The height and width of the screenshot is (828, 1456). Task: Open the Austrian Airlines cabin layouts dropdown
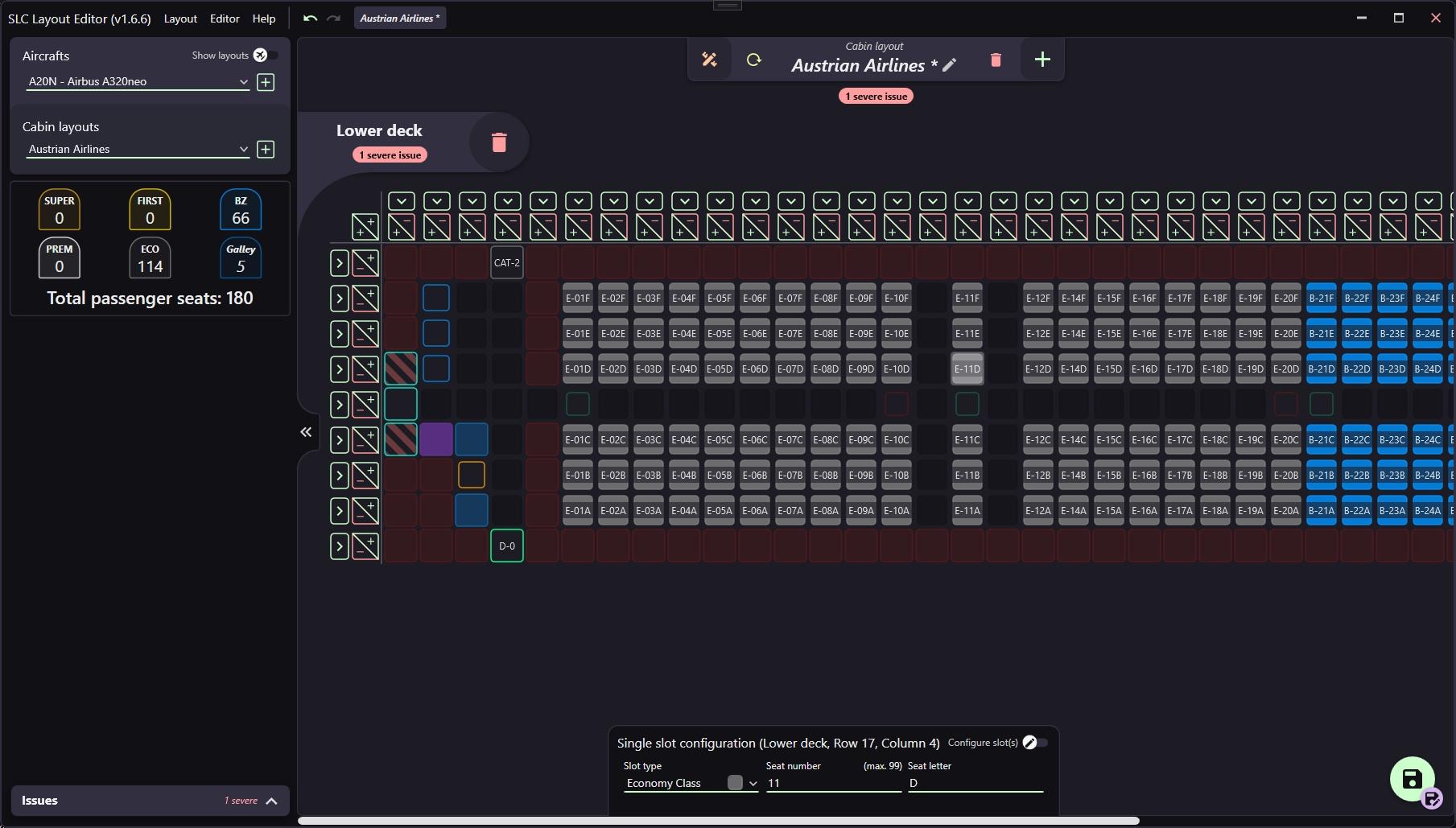[137, 148]
